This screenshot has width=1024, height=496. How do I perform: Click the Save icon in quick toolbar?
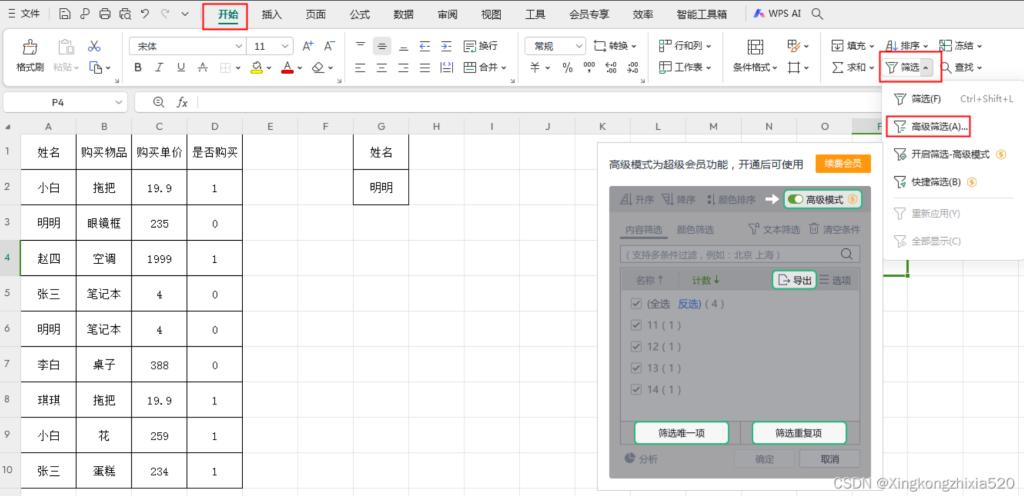64,14
